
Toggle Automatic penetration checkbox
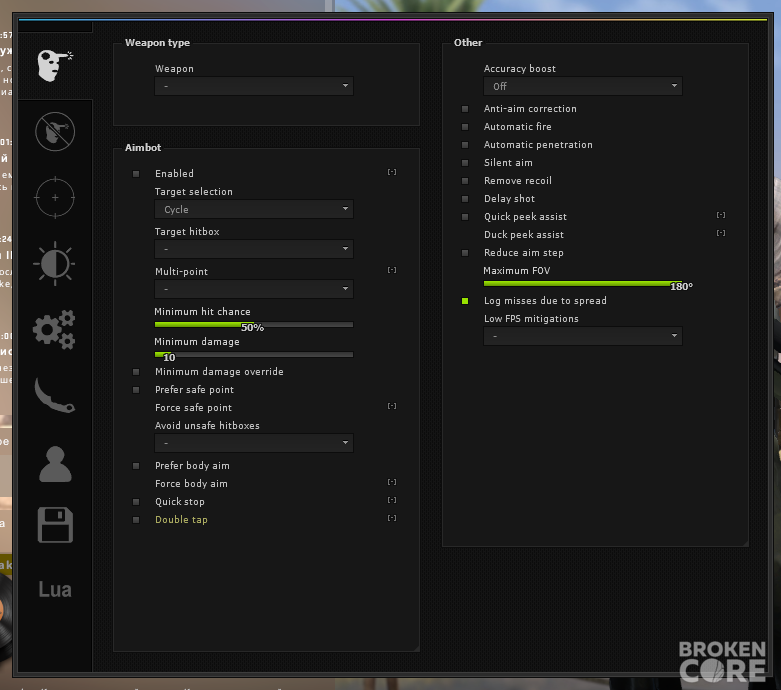465,145
